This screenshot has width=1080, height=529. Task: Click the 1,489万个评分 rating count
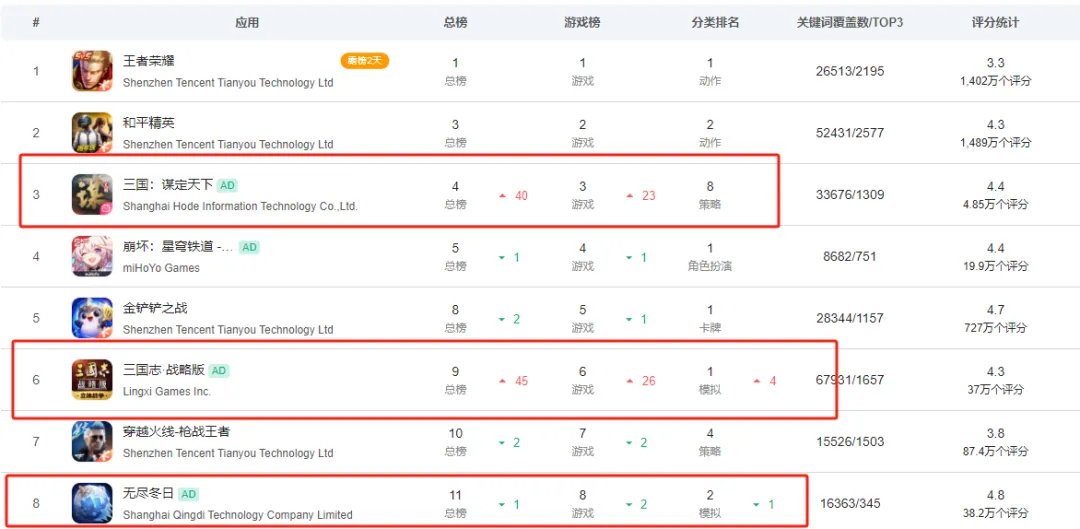[x=995, y=143]
